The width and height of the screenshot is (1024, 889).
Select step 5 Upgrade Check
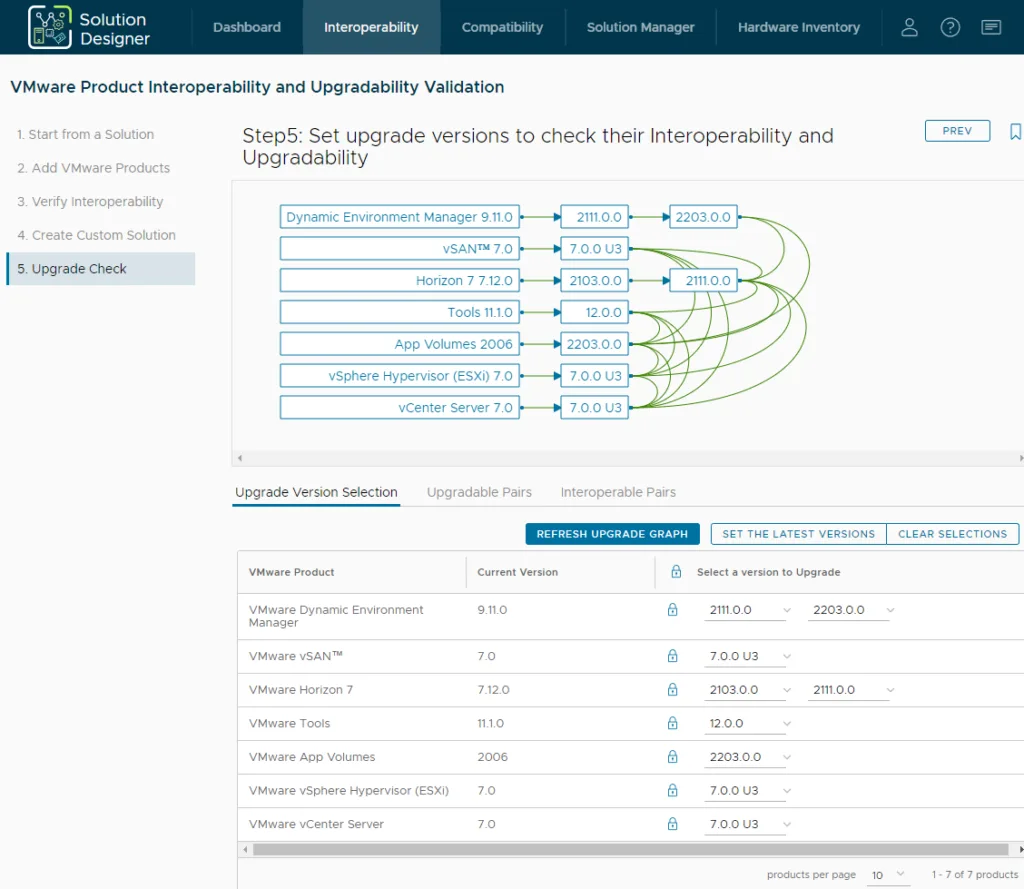(101, 268)
